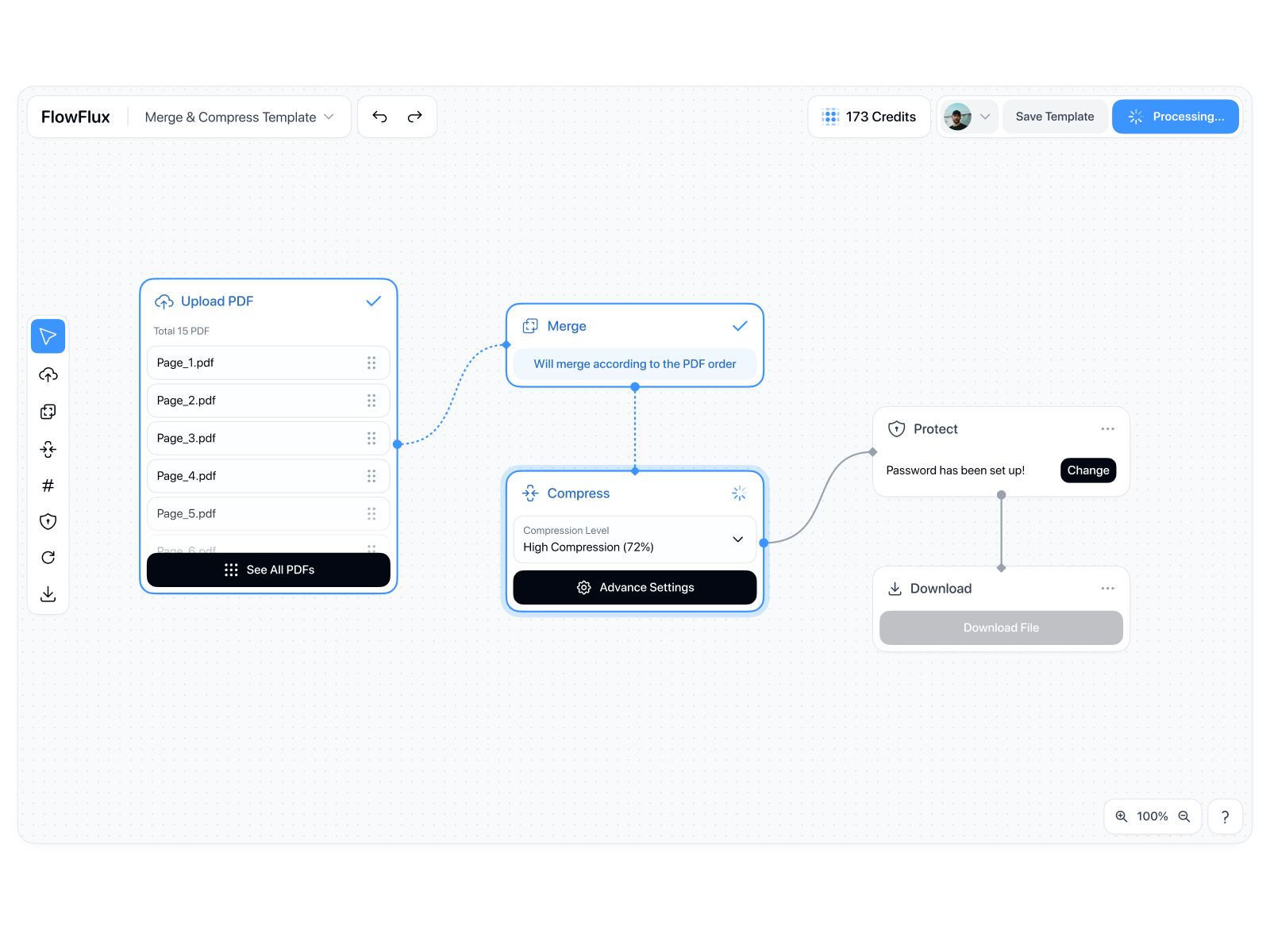Select the Upload cloud tool in sidebar
Viewport: 1270px width, 952px height.
click(48, 374)
